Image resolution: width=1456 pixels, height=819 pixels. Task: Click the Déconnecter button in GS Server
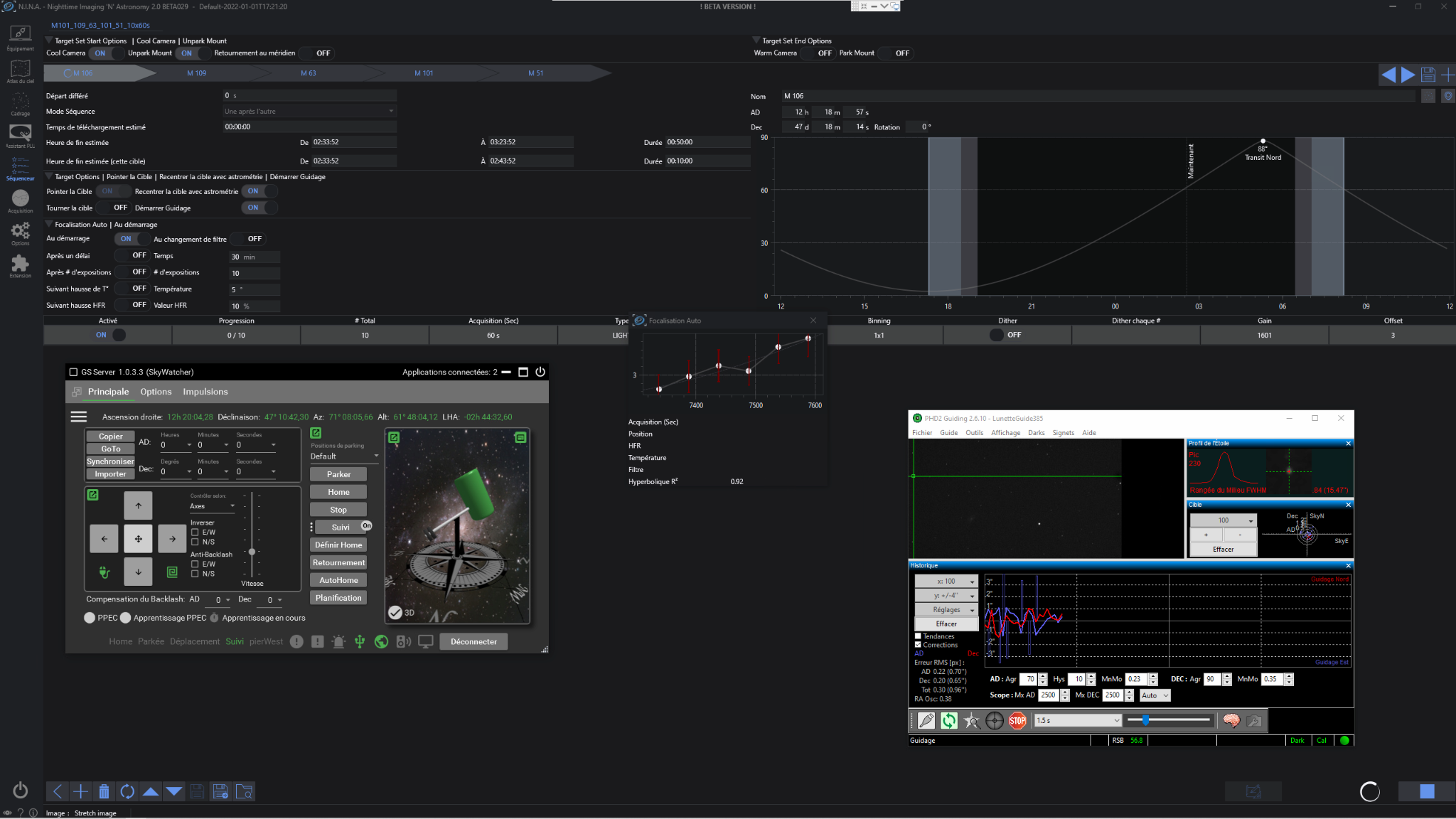point(473,641)
